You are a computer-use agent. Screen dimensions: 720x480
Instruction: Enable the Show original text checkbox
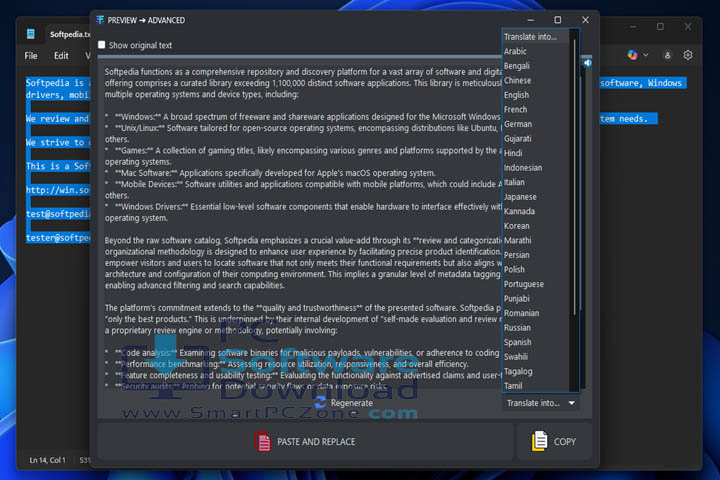pyautogui.click(x=101, y=45)
